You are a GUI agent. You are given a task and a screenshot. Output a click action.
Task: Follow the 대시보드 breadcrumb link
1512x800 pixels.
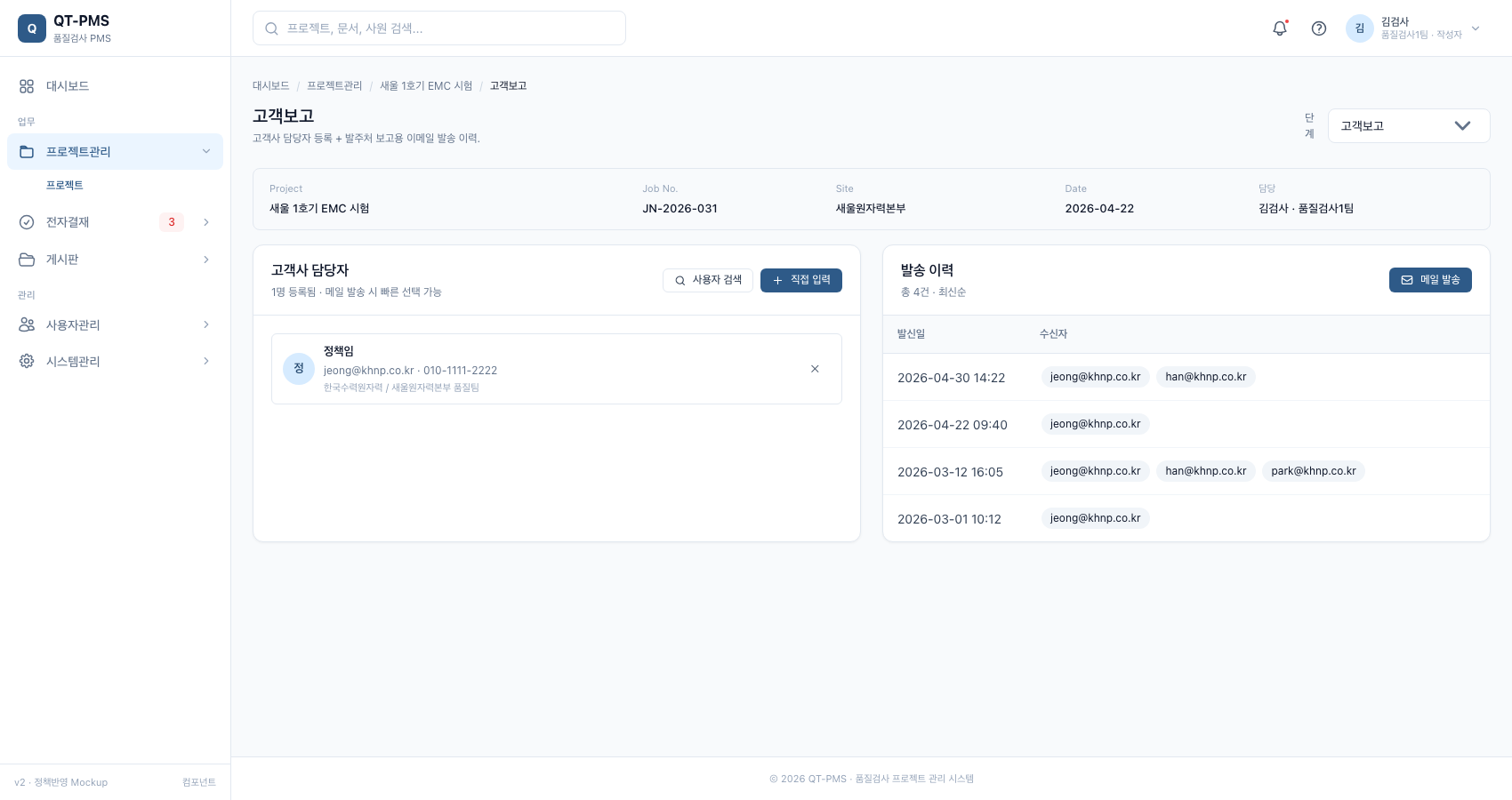271,86
